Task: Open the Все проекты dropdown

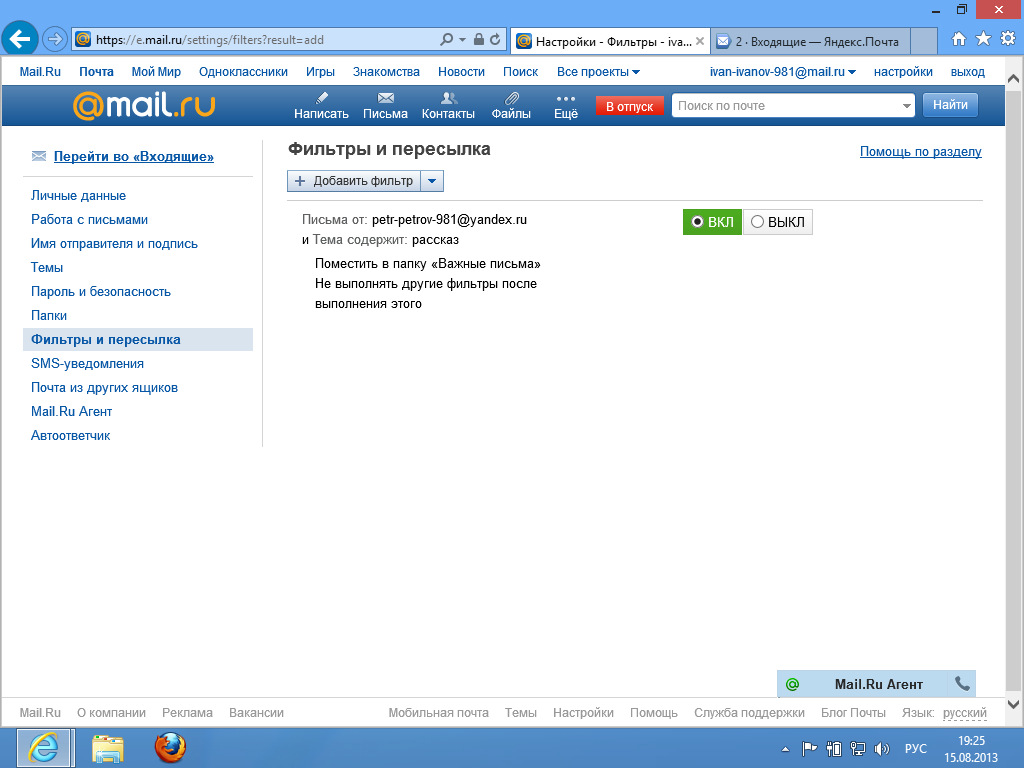Action: [598, 72]
